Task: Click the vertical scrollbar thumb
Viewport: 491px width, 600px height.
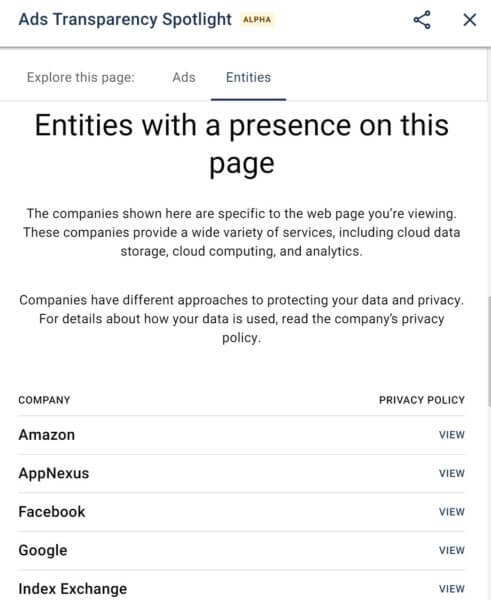Action: pos(489,351)
